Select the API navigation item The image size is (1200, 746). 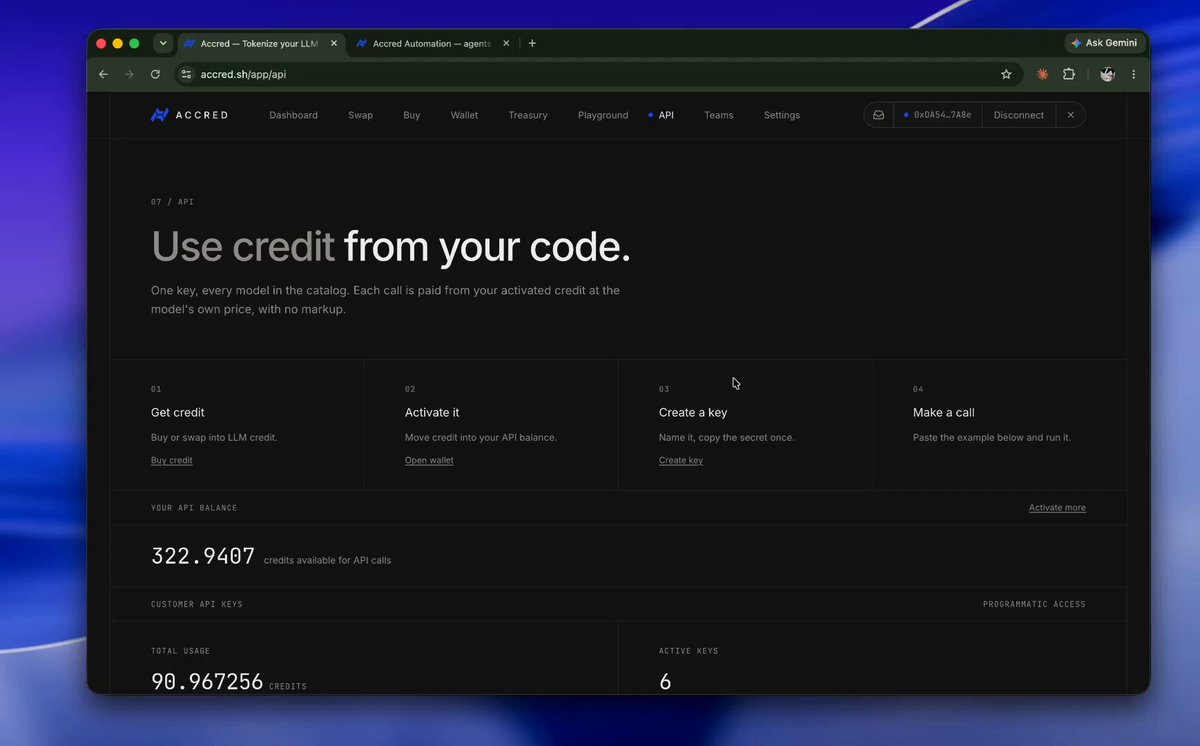(666, 115)
